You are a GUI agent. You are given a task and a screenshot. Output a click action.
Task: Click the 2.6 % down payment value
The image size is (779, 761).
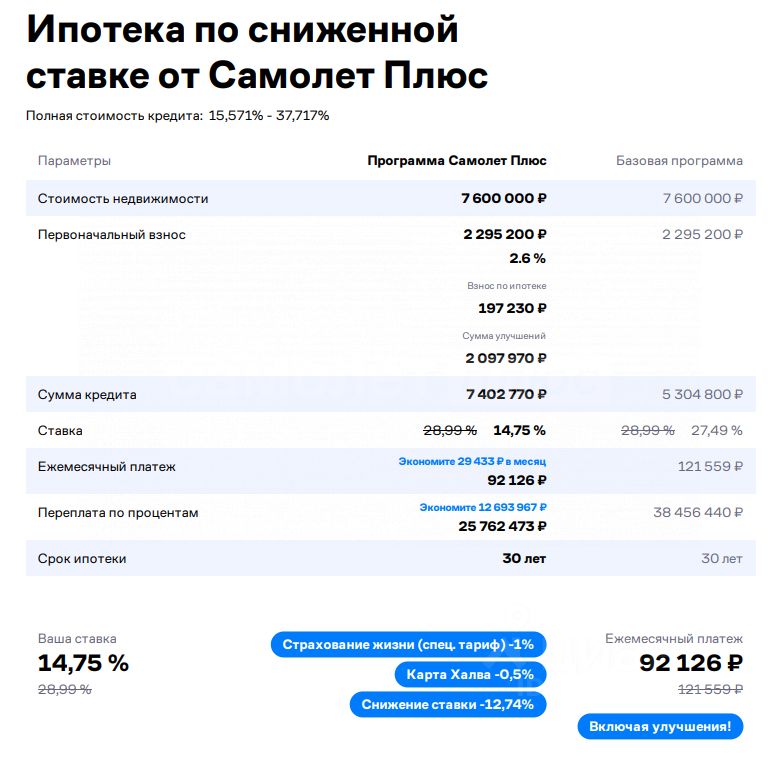point(527,259)
